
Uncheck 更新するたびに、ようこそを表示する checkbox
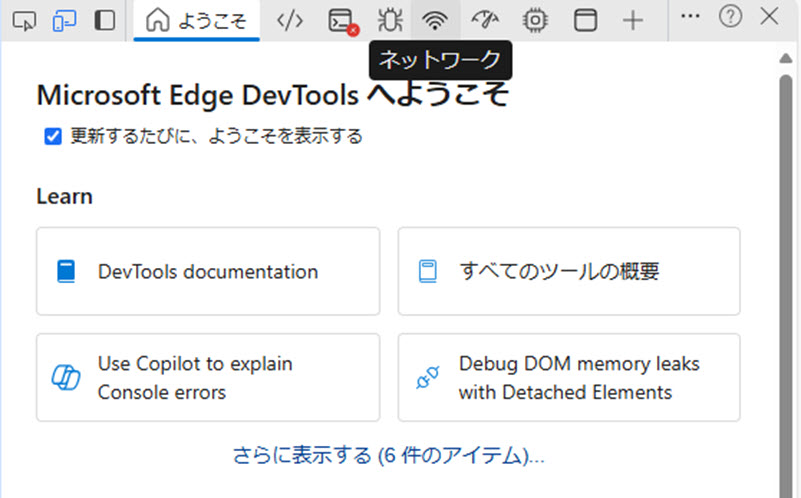(53, 136)
